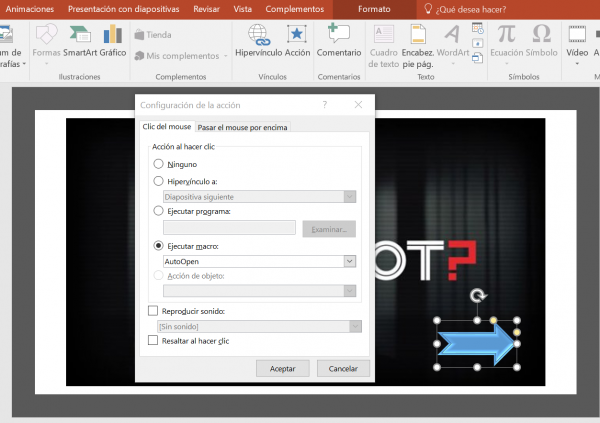
Task: Switch to the Clic del mouse tab
Action: click(167, 127)
